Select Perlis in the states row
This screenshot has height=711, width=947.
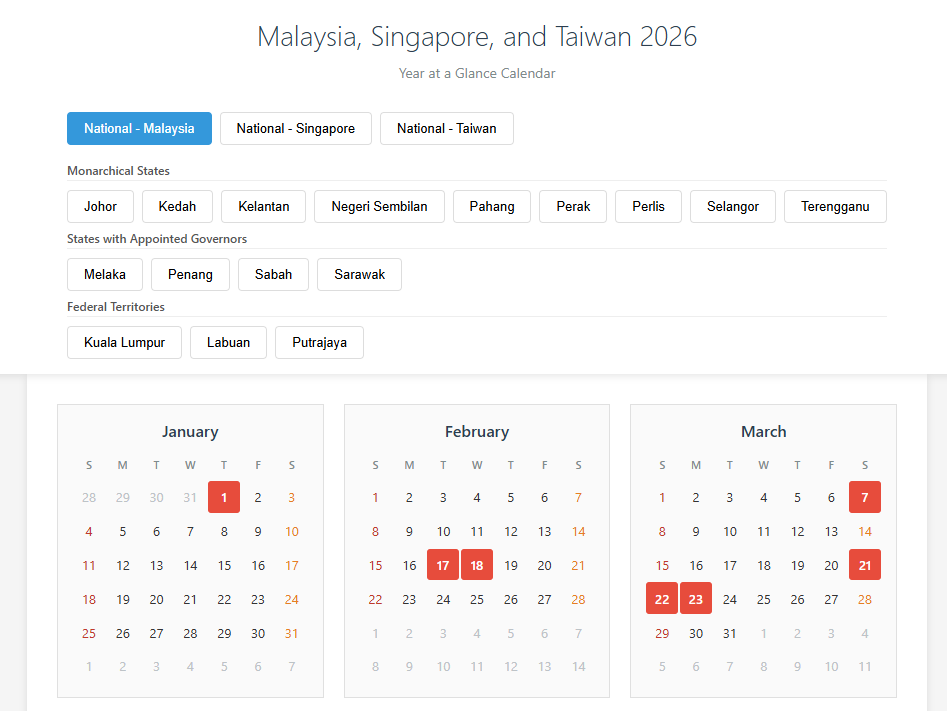(648, 206)
